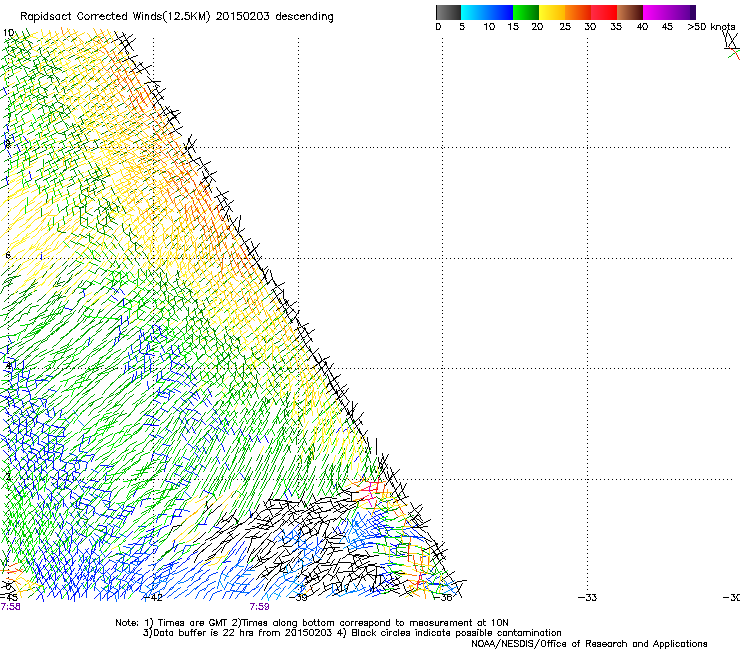Click the green 15–20 knots color swatch
The image size is (740, 650).
tap(526, 12)
